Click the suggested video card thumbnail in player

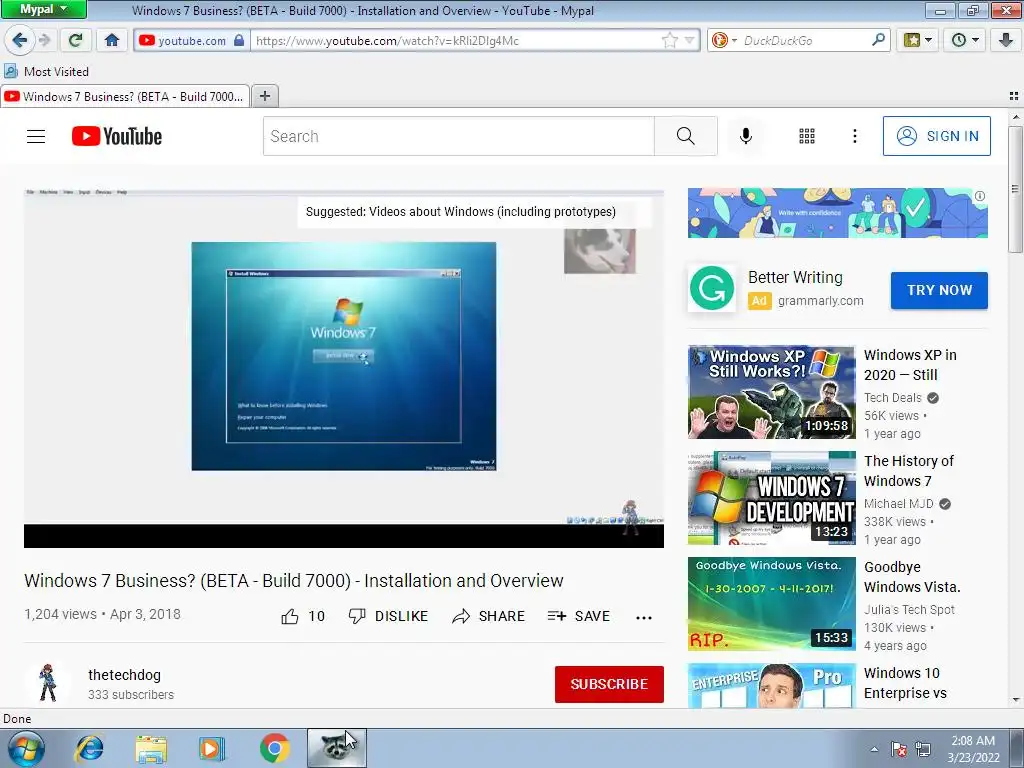pyautogui.click(x=600, y=251)
